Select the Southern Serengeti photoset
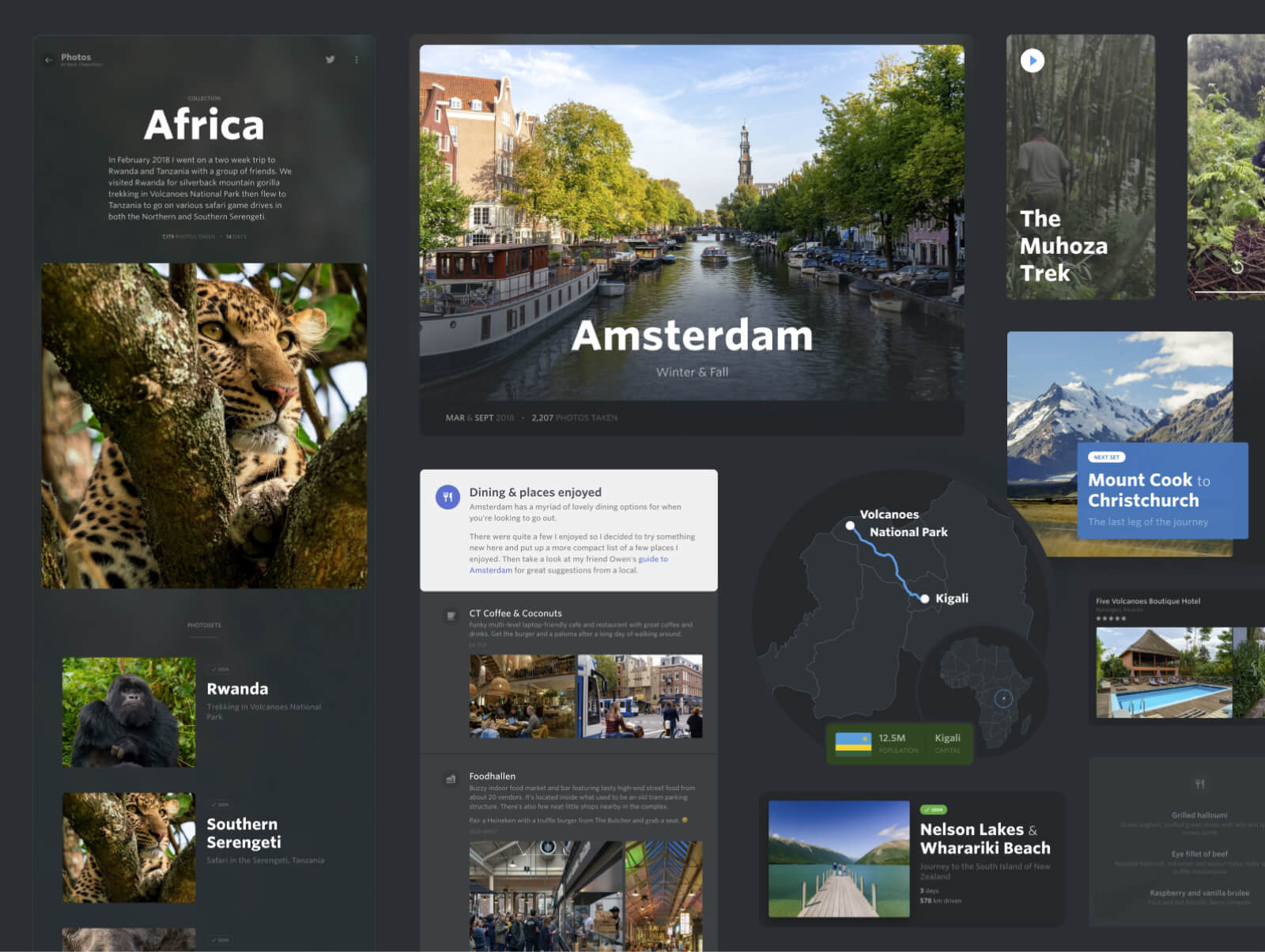Screen dimensions: 1265x952 [x=129, y=847]
